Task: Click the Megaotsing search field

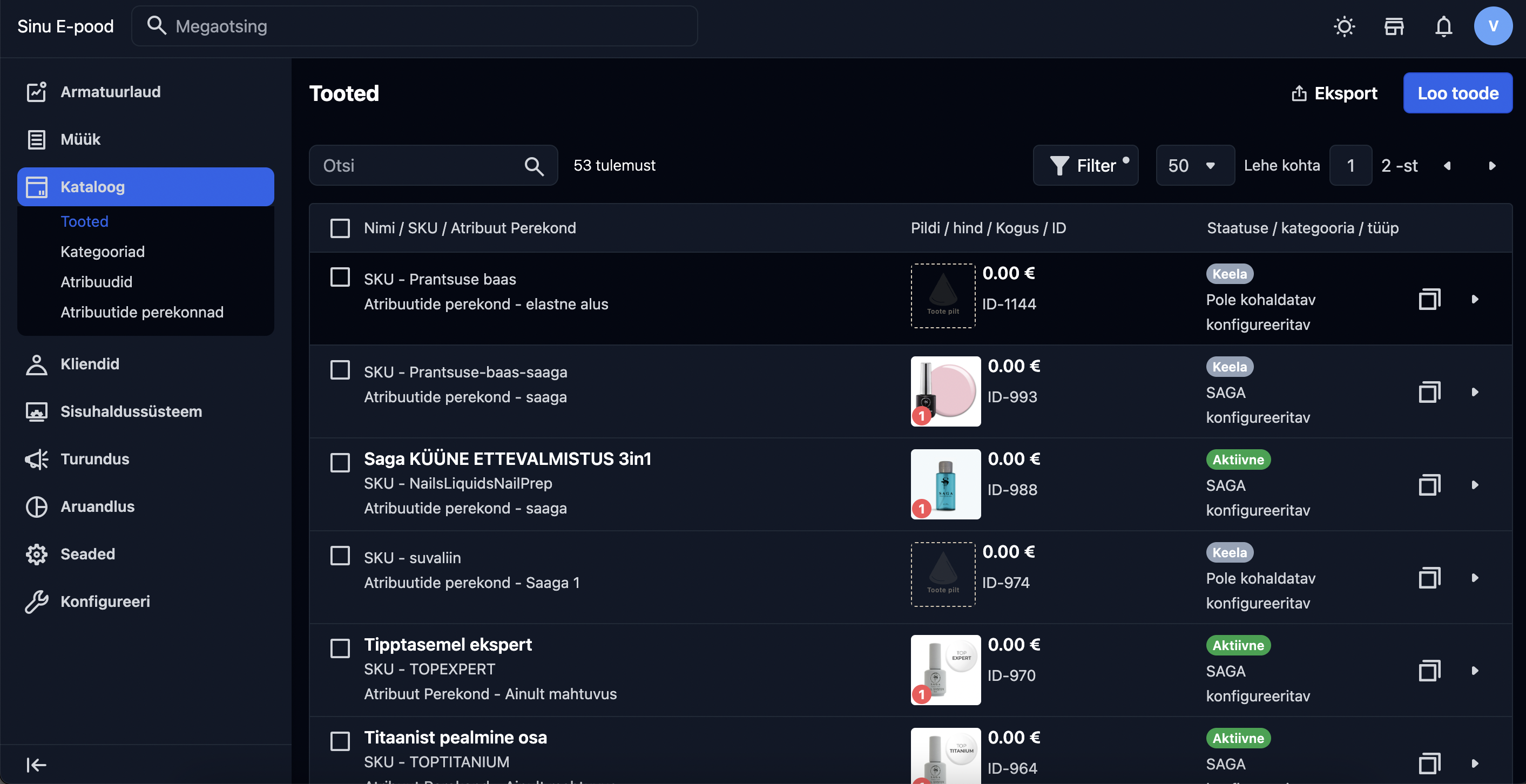Action: (415, 26)
